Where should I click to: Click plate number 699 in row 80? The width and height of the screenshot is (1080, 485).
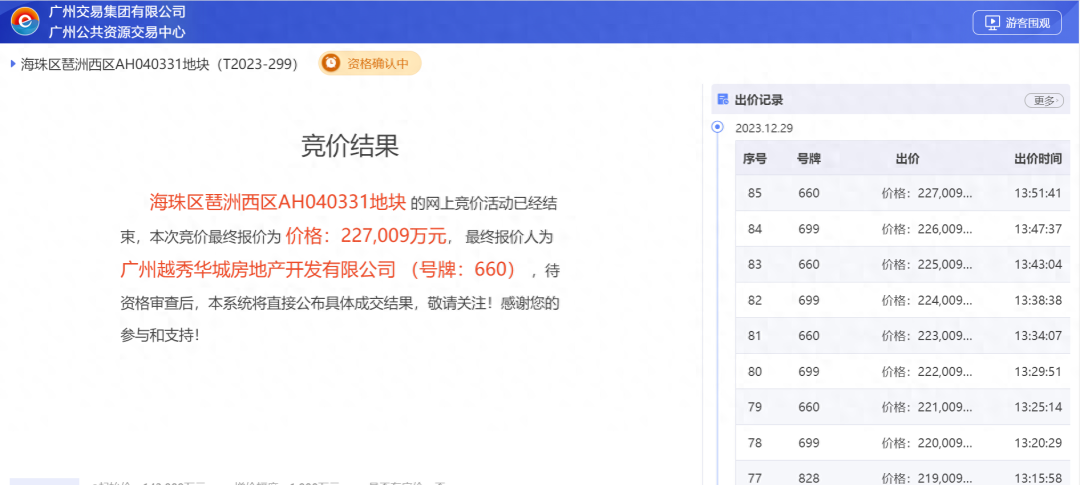(809, 371)
